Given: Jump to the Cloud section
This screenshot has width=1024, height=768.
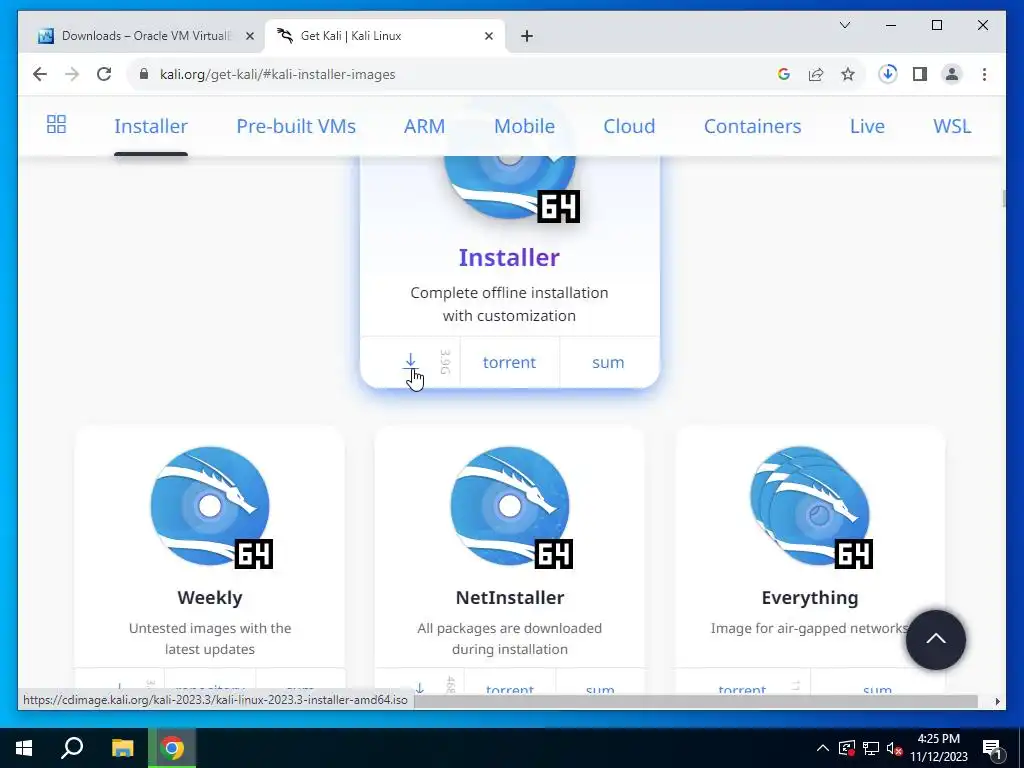Looking at the screenshot, I should (629, 126).
